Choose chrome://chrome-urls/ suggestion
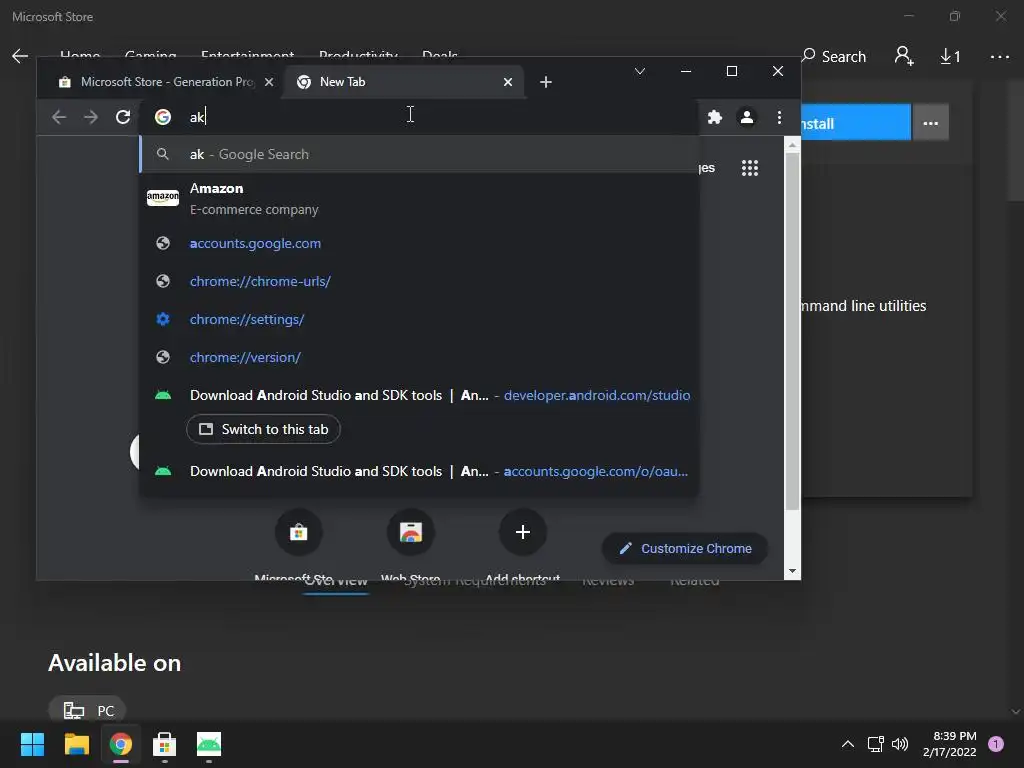The height and width of the screenshot is (768, 1024). [419, 281]
